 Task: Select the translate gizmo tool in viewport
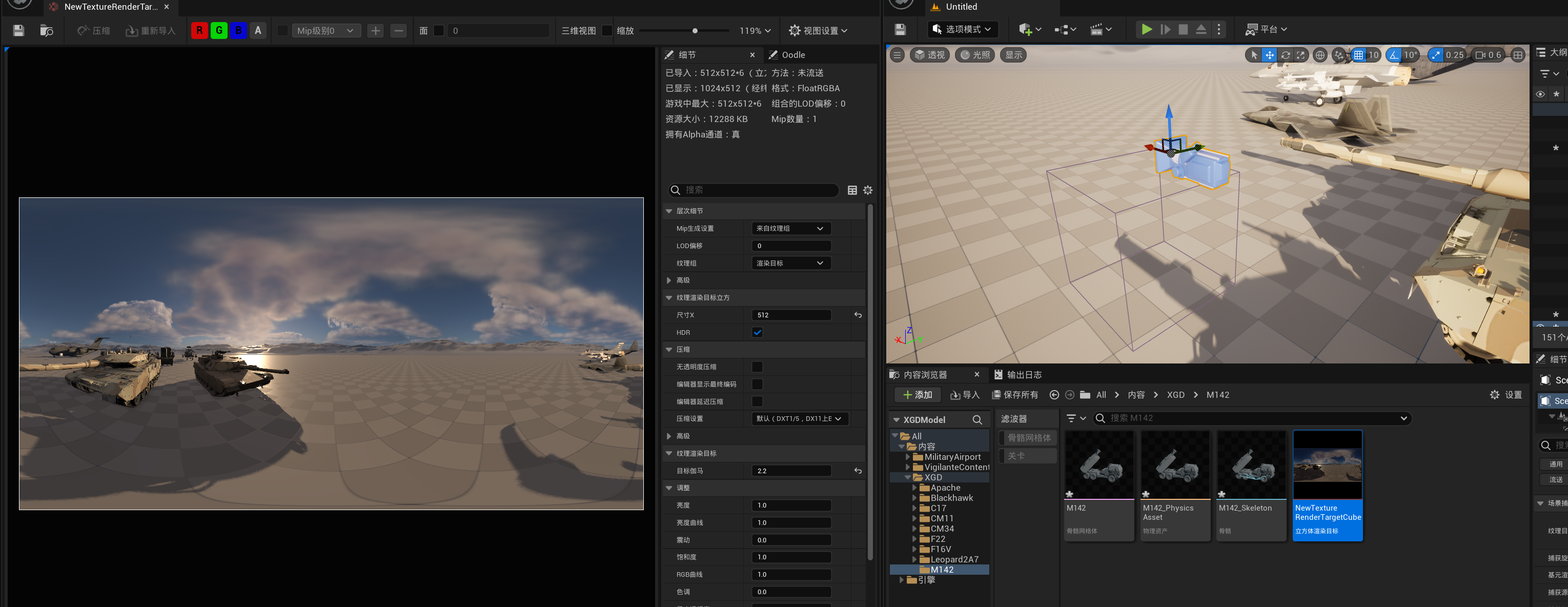click(x=1269, y=55)
